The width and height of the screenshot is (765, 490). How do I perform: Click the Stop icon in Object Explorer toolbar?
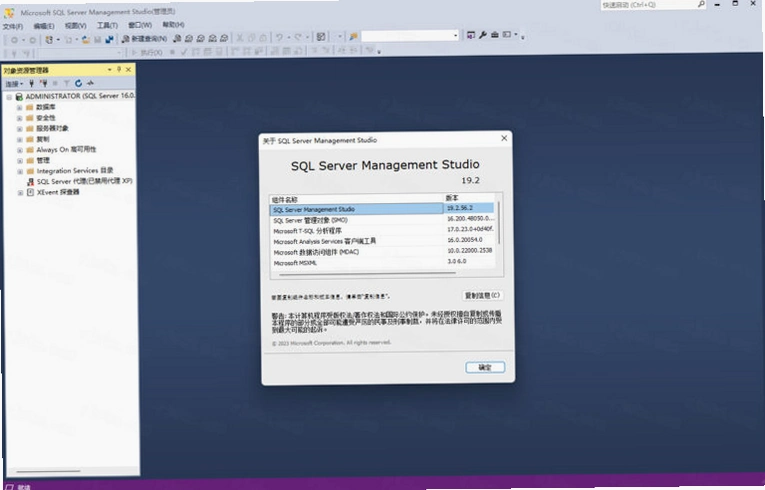point(55,83)
